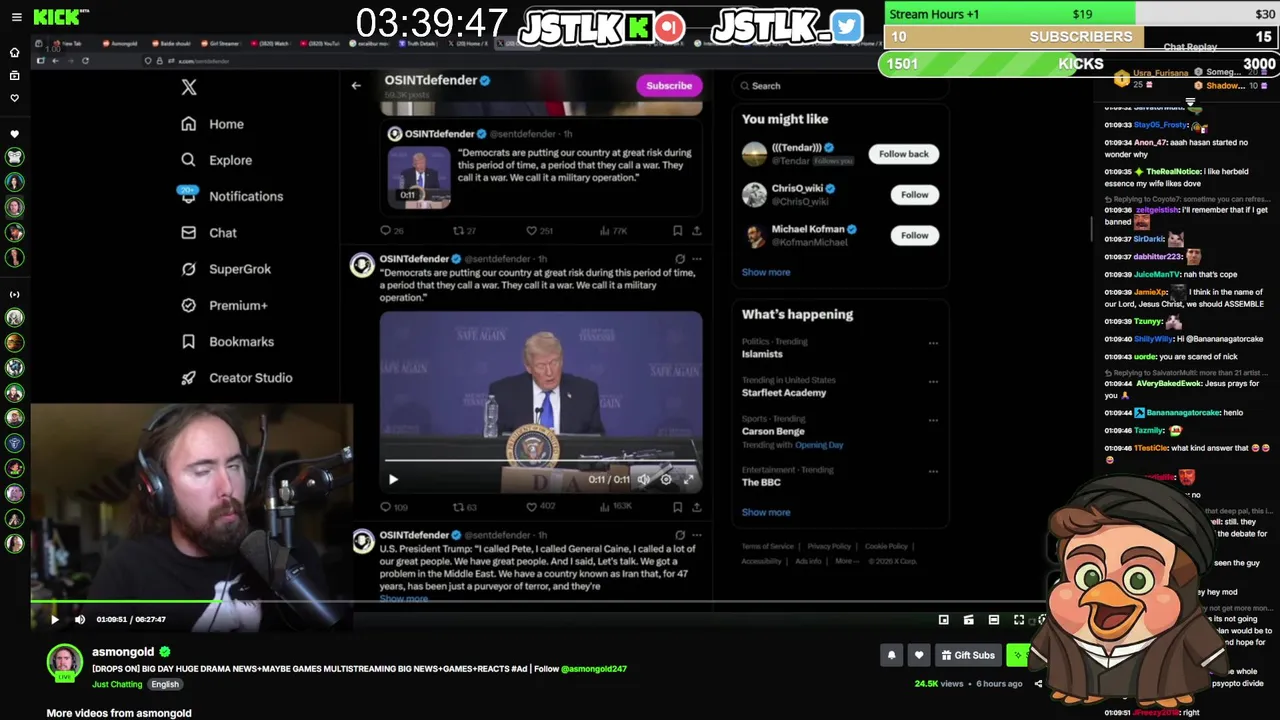Toggle theater mode in Kick player

994,620
